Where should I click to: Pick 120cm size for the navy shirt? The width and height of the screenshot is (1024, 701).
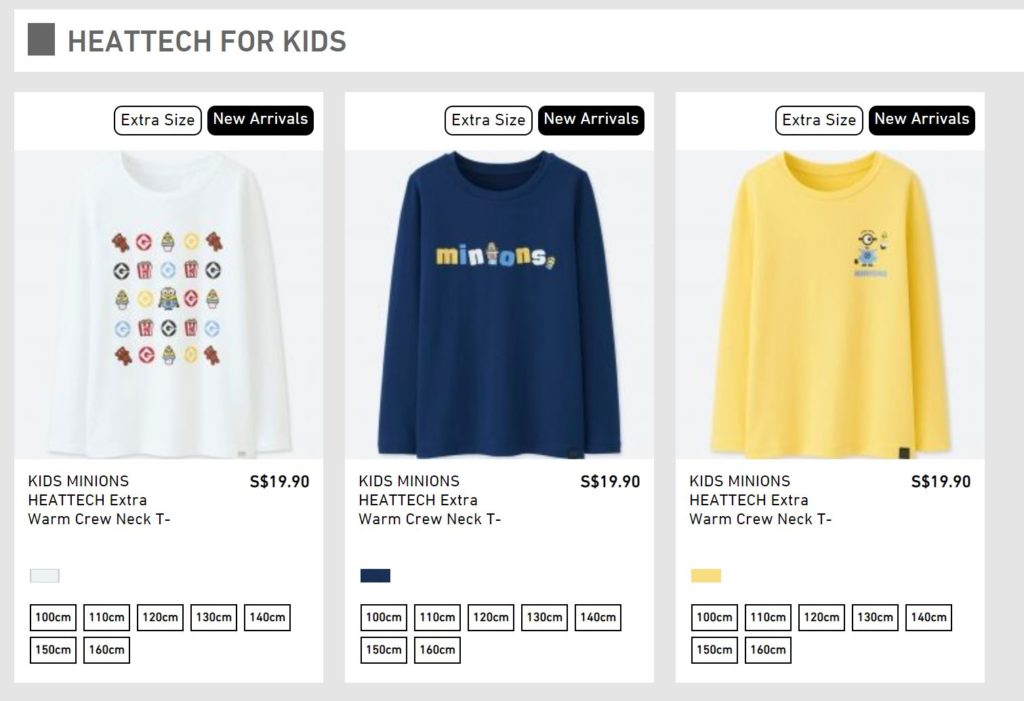pyautogui.click(x=490, y=618)
